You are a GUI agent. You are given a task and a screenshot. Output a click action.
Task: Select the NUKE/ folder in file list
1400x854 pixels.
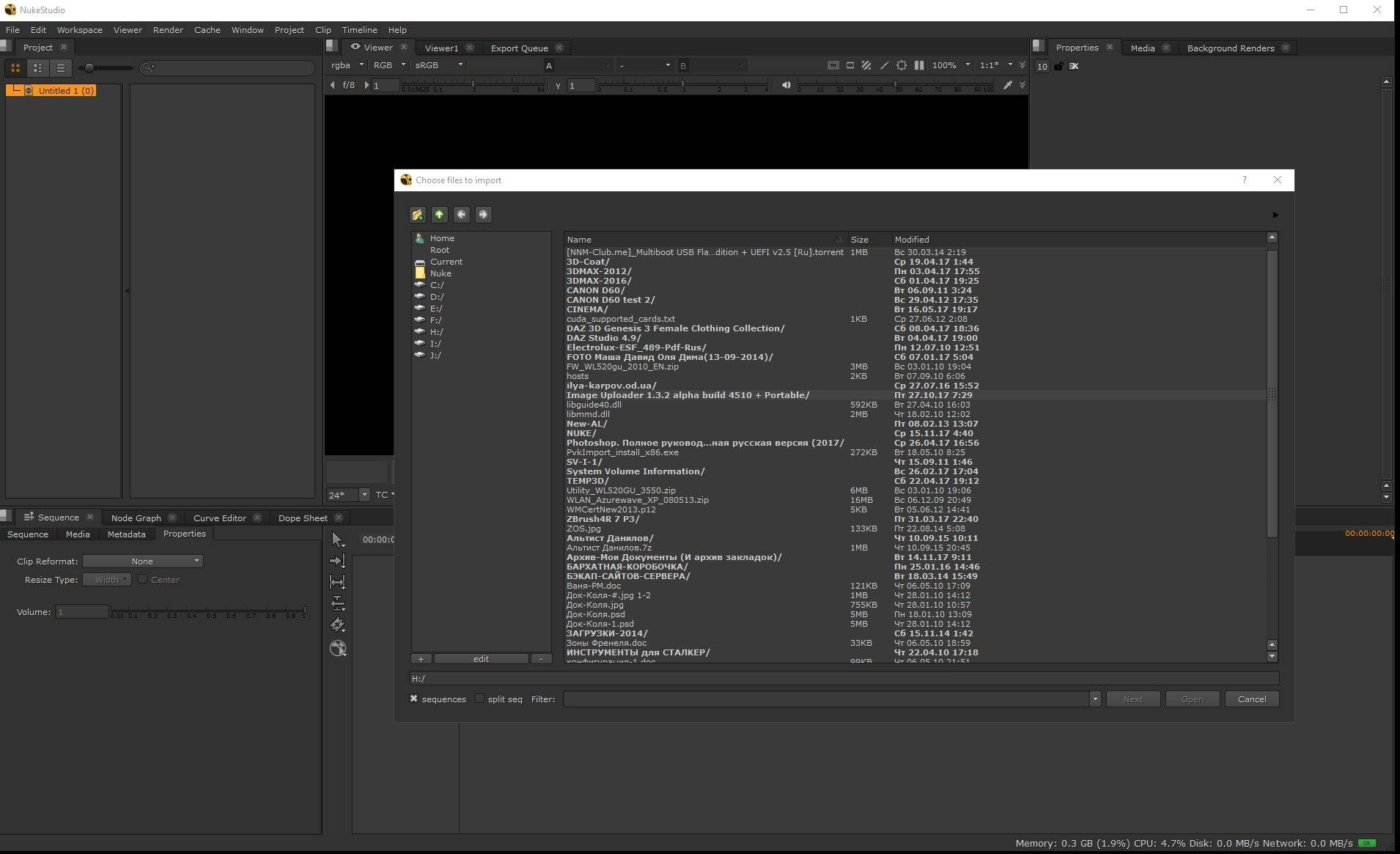tap(581, 433)
